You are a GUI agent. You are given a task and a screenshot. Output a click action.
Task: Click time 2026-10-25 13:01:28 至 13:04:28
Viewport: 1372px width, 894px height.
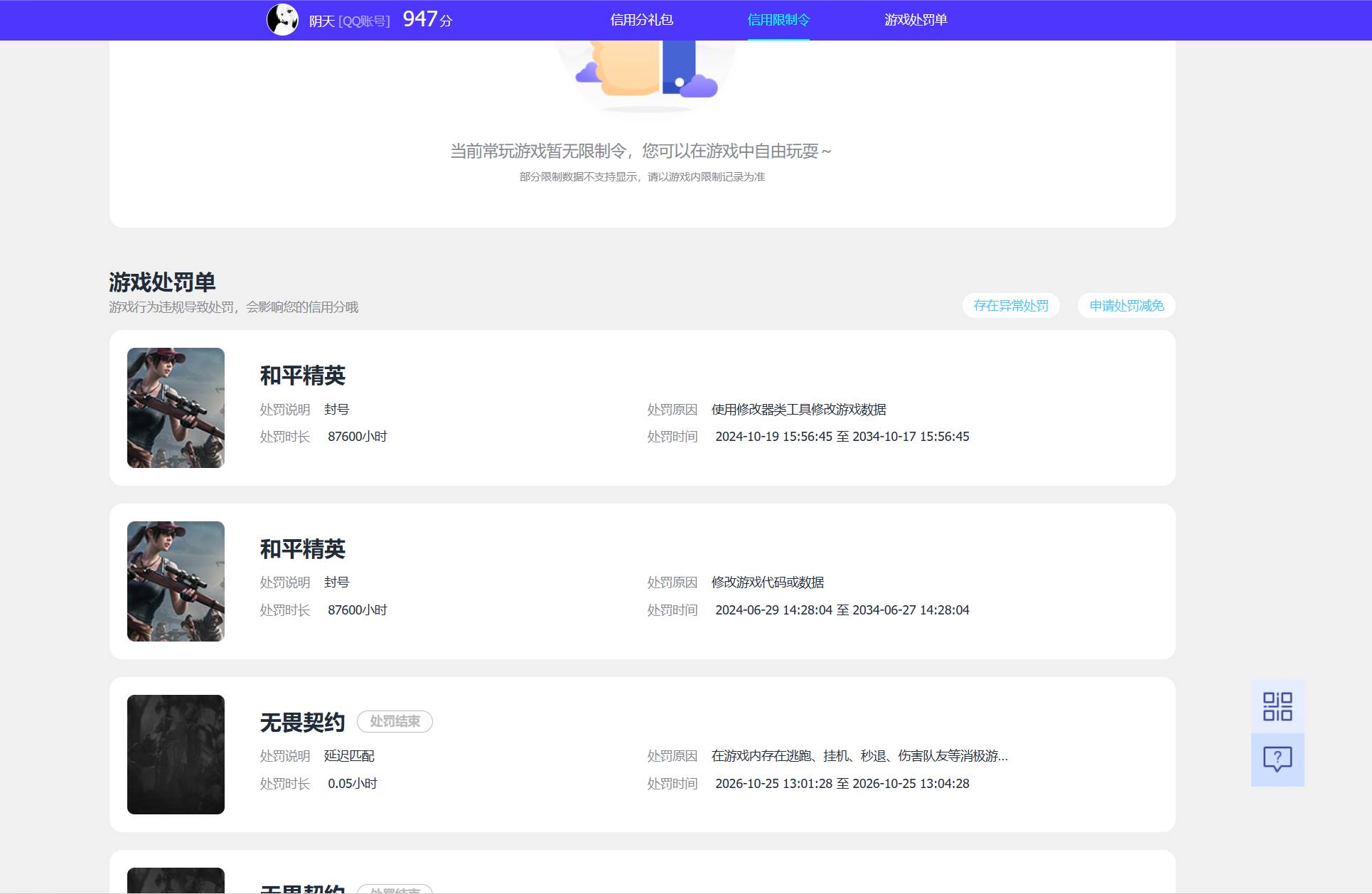click(x=842, y=784)
